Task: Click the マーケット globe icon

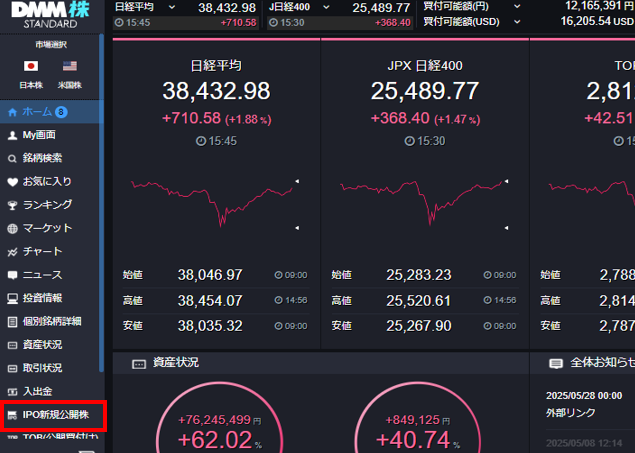Action: (x=12, y=228)
